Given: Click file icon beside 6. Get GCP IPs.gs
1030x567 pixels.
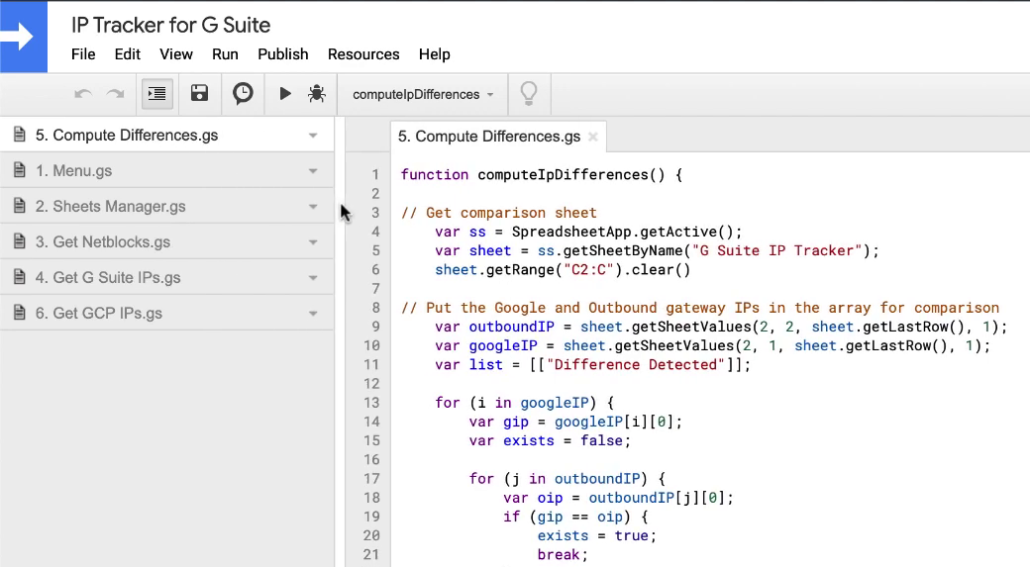Looking at the screenshot, I should click(20, 312).
